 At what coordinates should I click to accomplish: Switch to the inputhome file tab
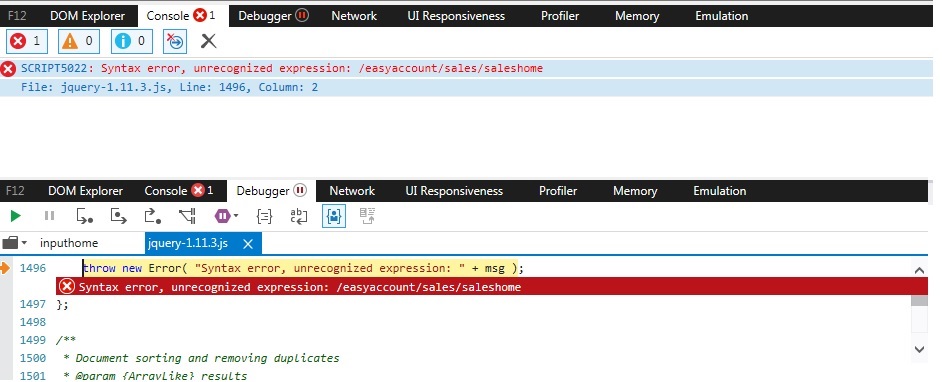coord(69,243)
